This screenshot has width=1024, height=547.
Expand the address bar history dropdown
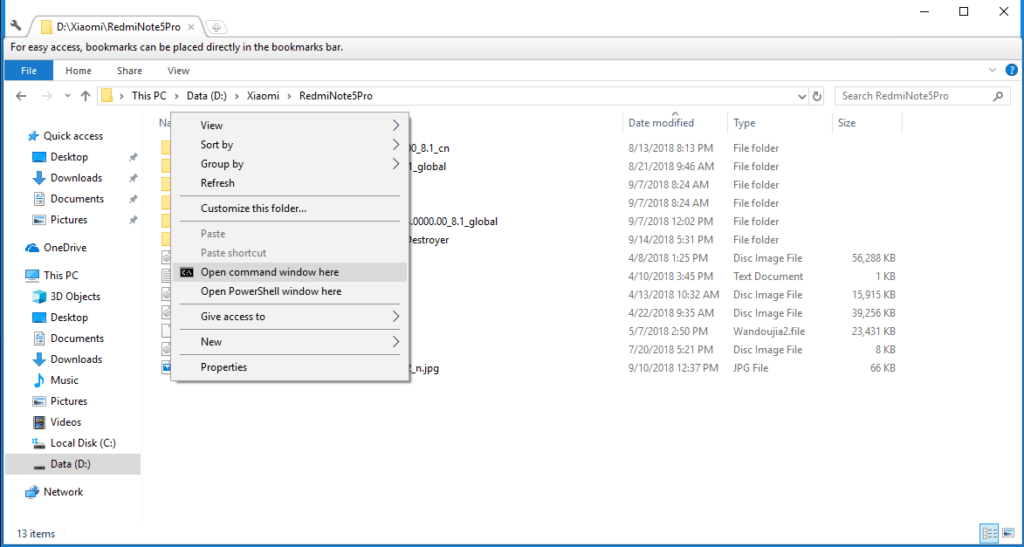[803, 96]
